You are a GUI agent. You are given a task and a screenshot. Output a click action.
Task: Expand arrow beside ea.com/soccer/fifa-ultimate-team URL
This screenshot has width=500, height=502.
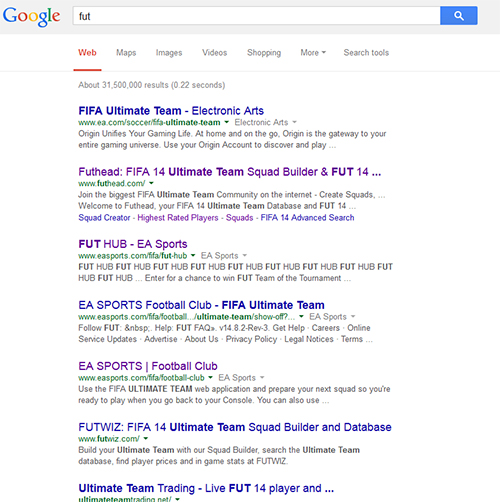[x=227, y=122]
